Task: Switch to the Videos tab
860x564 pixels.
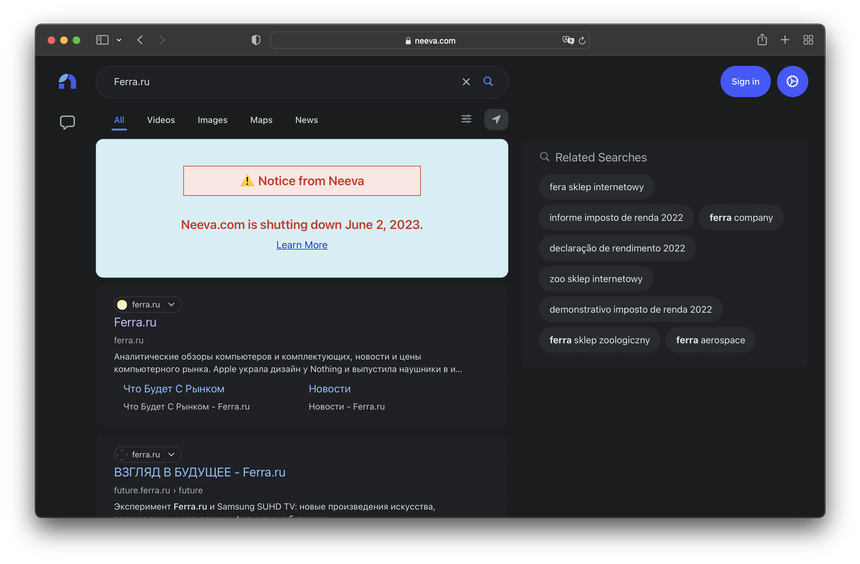Action: point(161,120)
